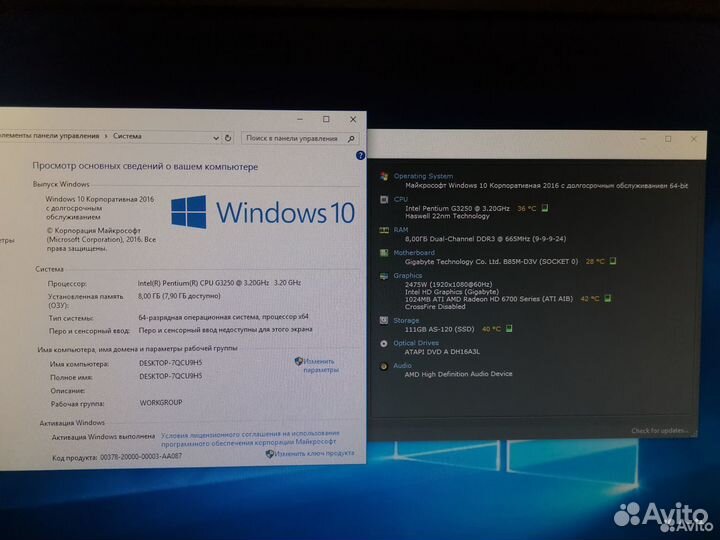Select the Gigabyte B85M-D3V motherboard text
The width and height of the screenshot is (720, 540).
[491, 262]
